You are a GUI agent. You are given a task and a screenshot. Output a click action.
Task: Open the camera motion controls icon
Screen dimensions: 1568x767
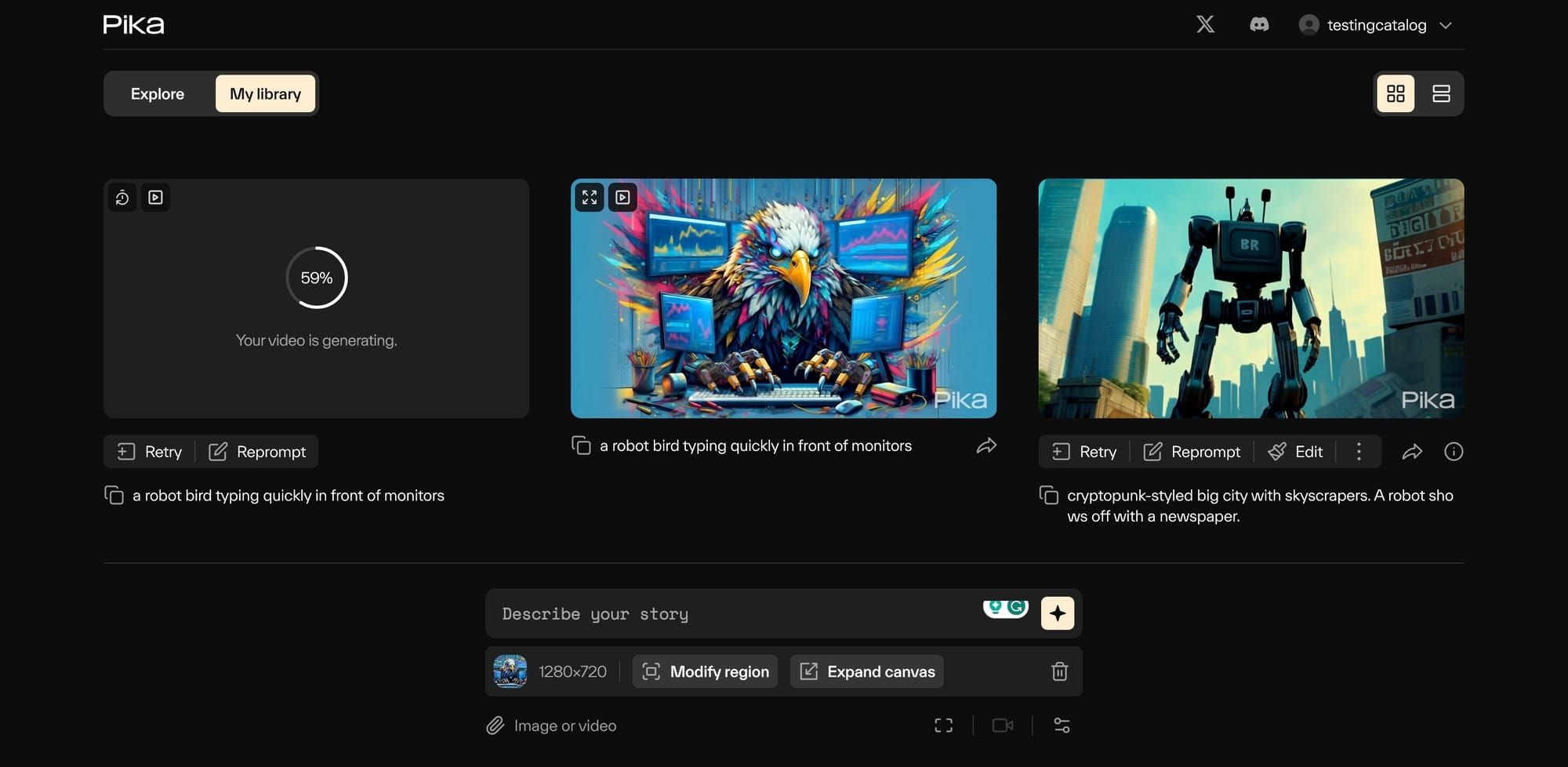click(x=1003, y=725)
